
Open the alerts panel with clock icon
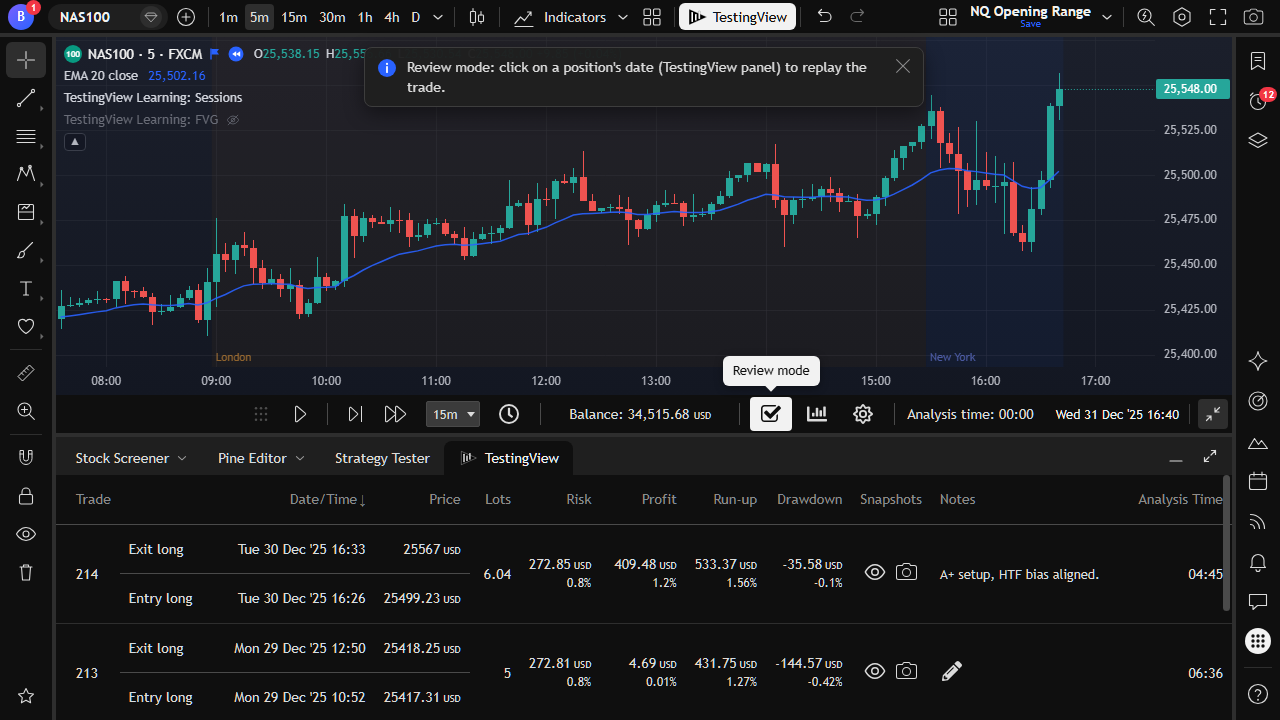(x=1259, y=100)
